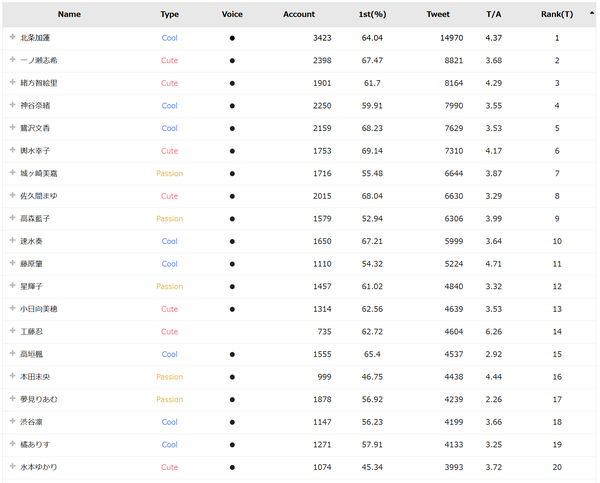Expand the 北条加蓮 row details
The height and width of the screenshot is (483, 600).
12,37
